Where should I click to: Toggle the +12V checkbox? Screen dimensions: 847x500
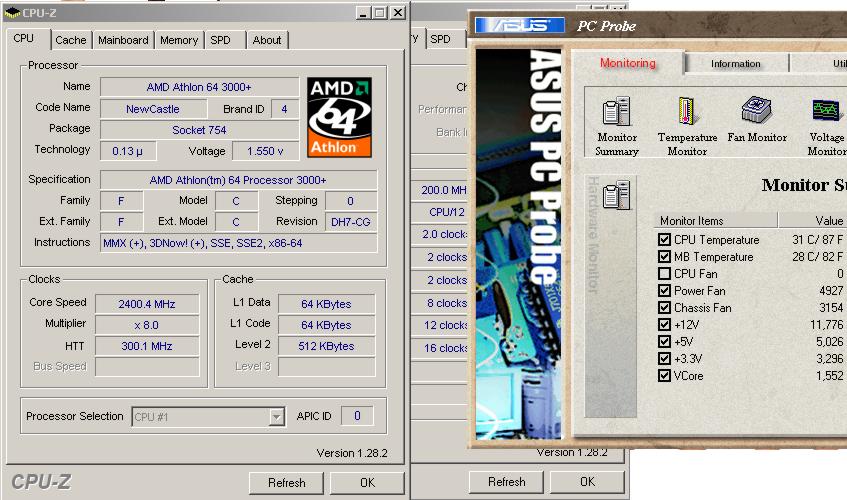[664, 325]
